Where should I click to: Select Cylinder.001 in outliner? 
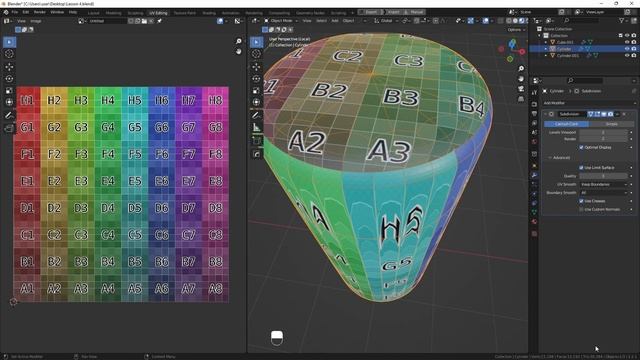(568, 56)
